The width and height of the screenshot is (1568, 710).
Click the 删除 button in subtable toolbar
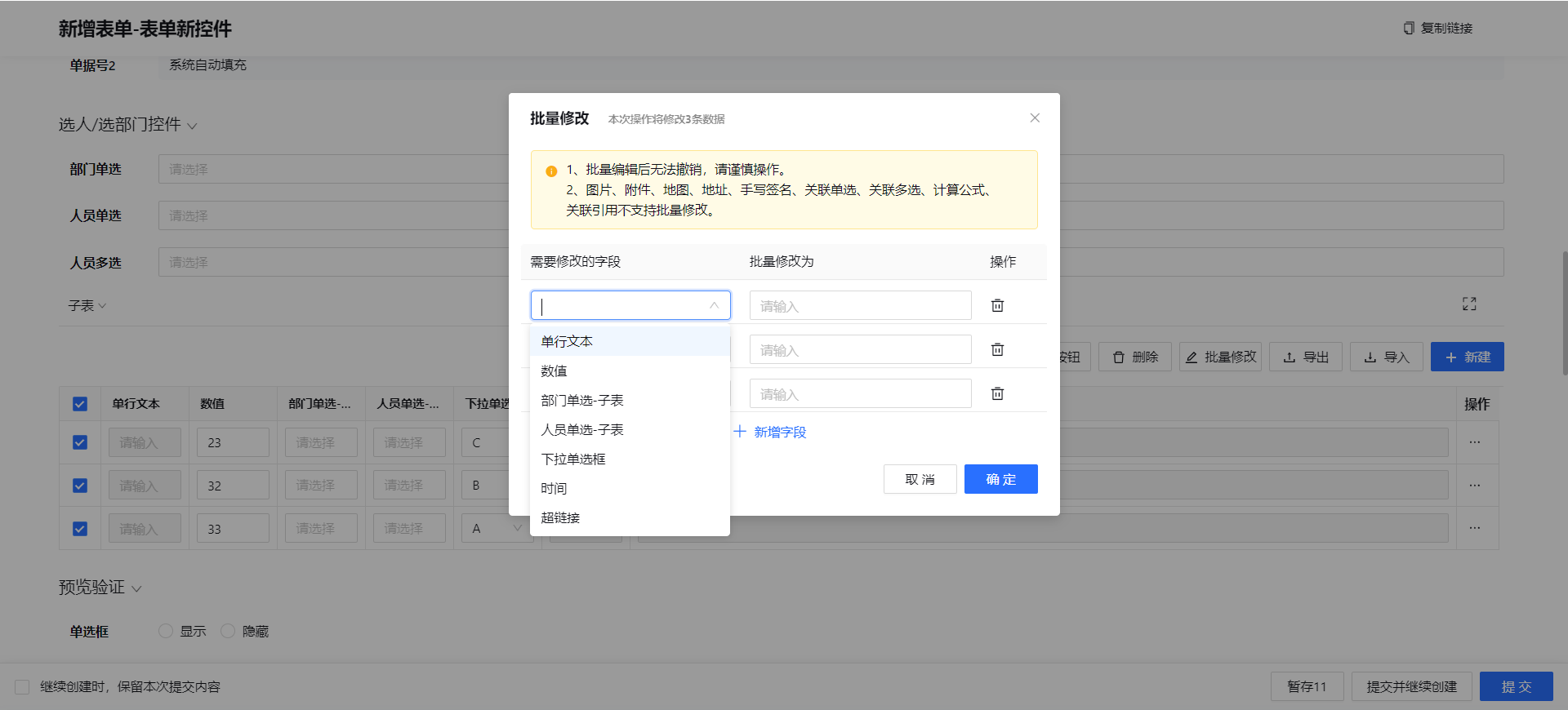click(x=1135, y=357)
